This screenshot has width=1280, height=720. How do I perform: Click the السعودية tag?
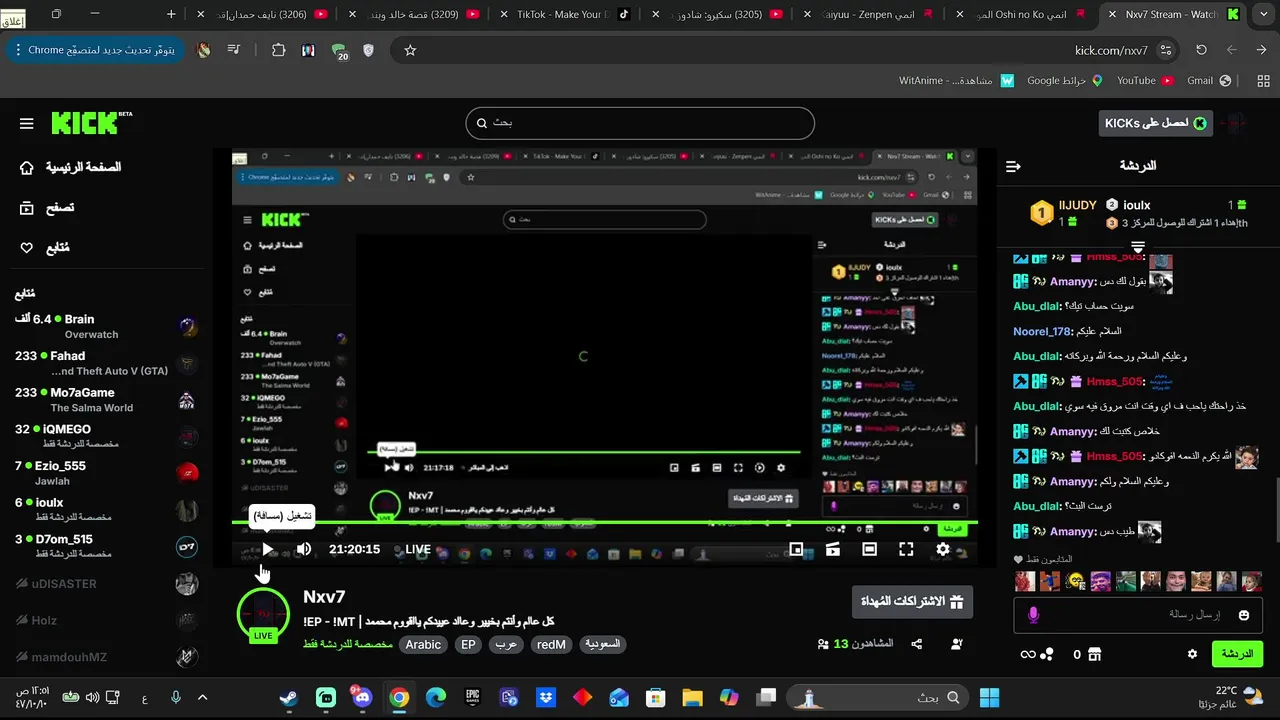[602, 645]
